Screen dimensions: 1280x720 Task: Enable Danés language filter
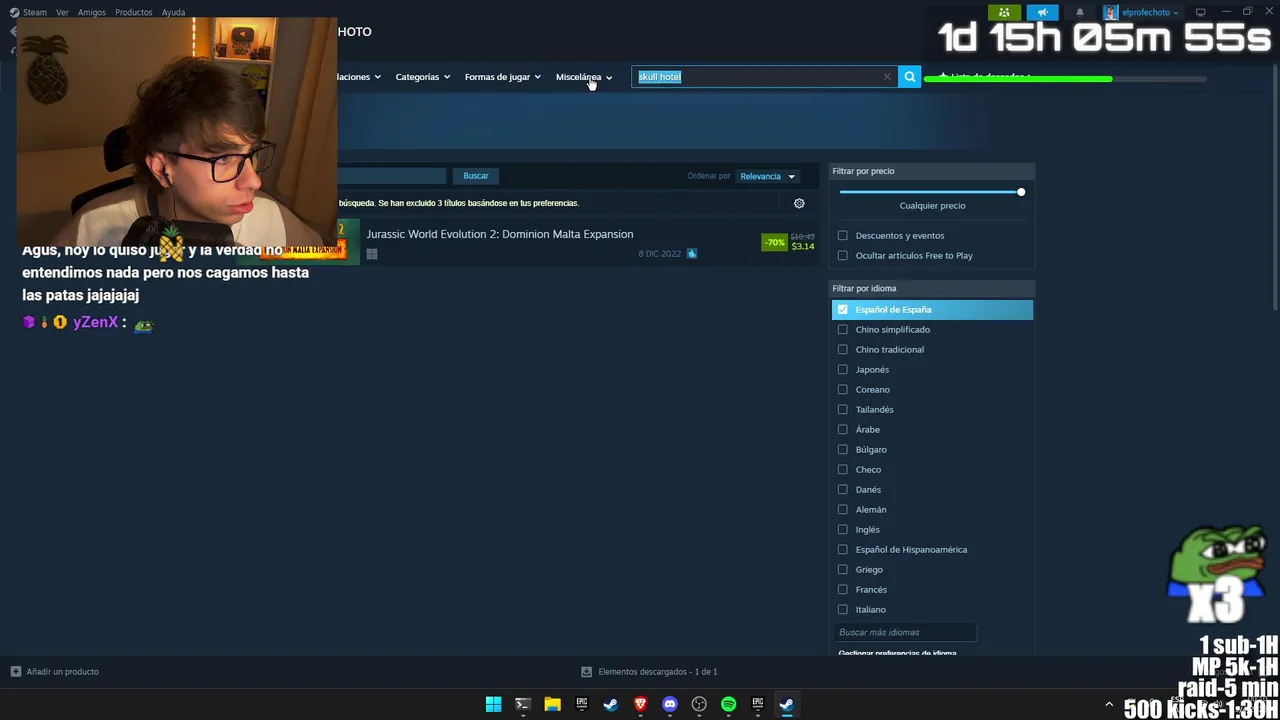click(x=843, y=490)
